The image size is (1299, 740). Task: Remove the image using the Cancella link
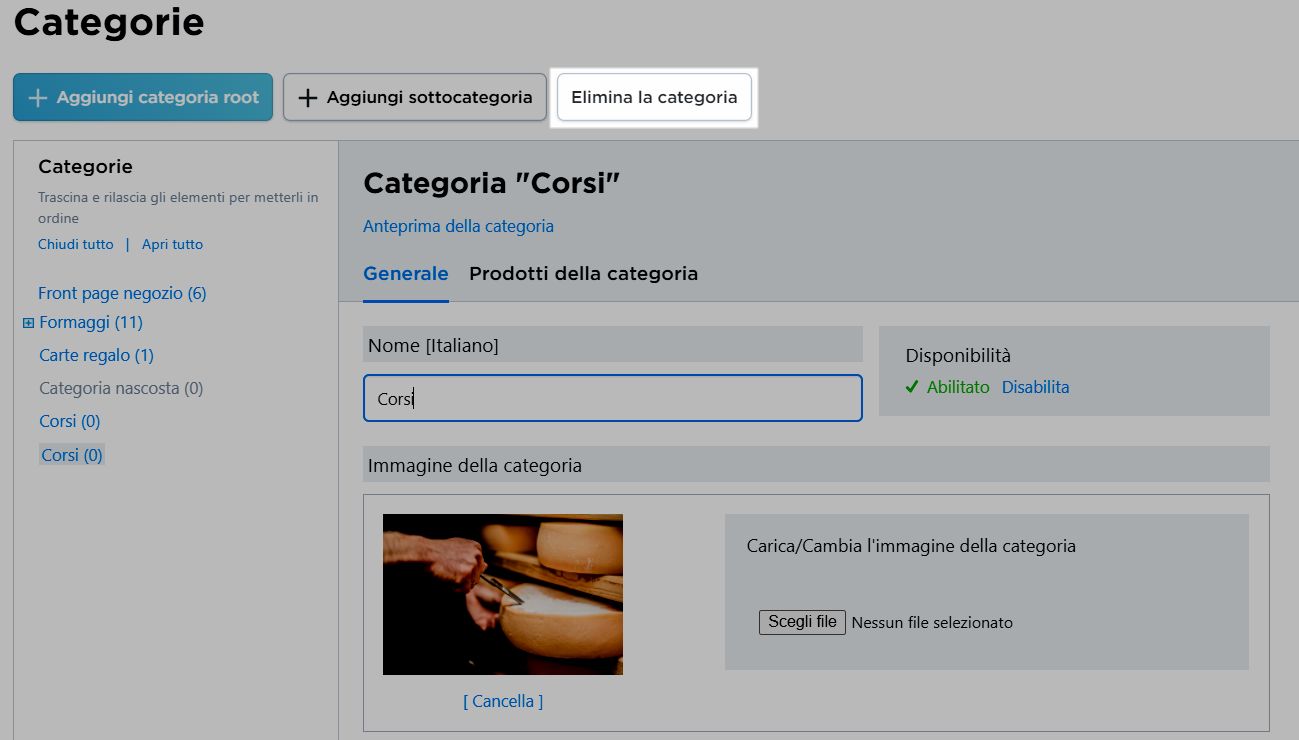[503, 701]
